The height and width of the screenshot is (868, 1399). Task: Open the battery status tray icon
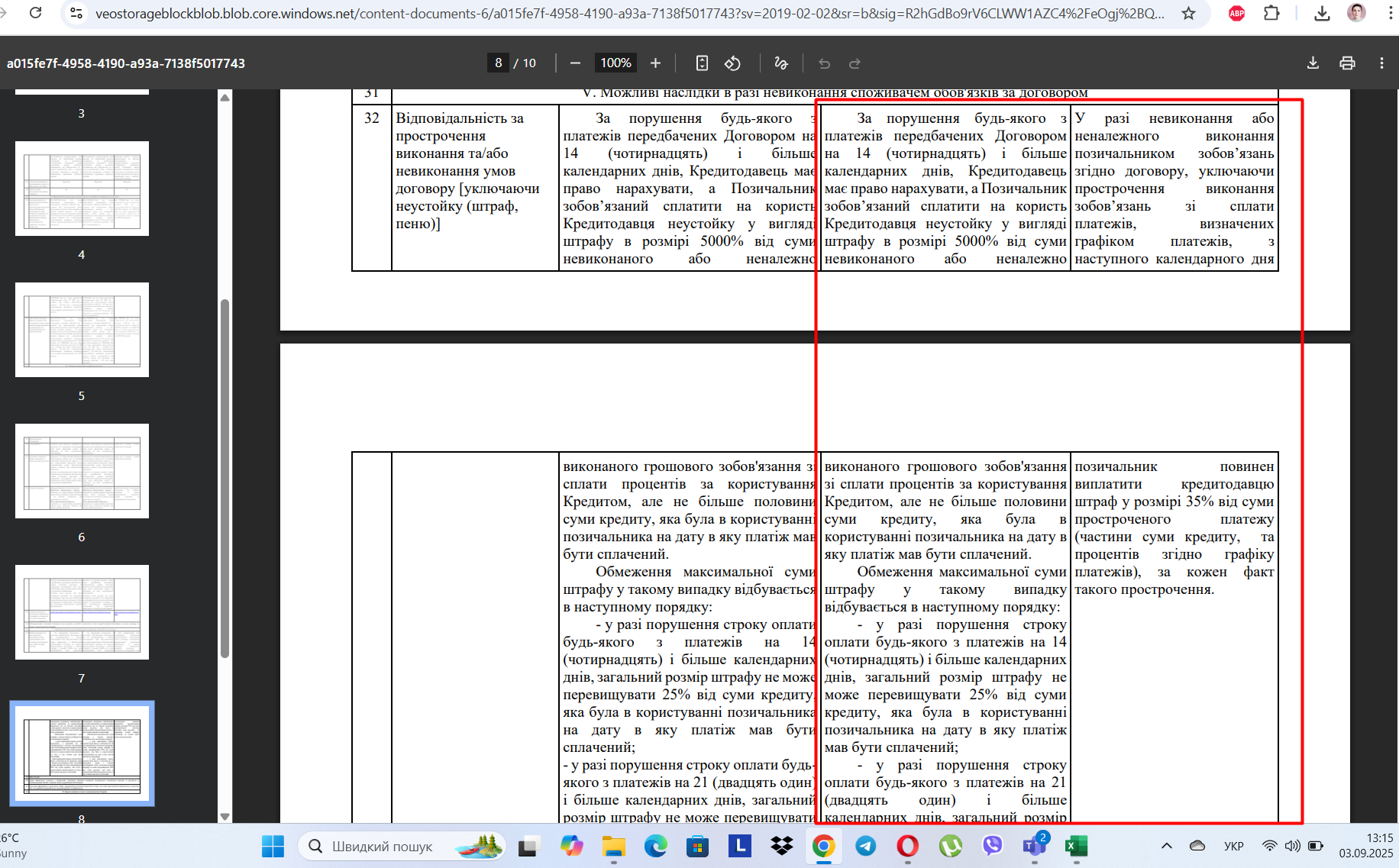click(x=1316, y=846)
